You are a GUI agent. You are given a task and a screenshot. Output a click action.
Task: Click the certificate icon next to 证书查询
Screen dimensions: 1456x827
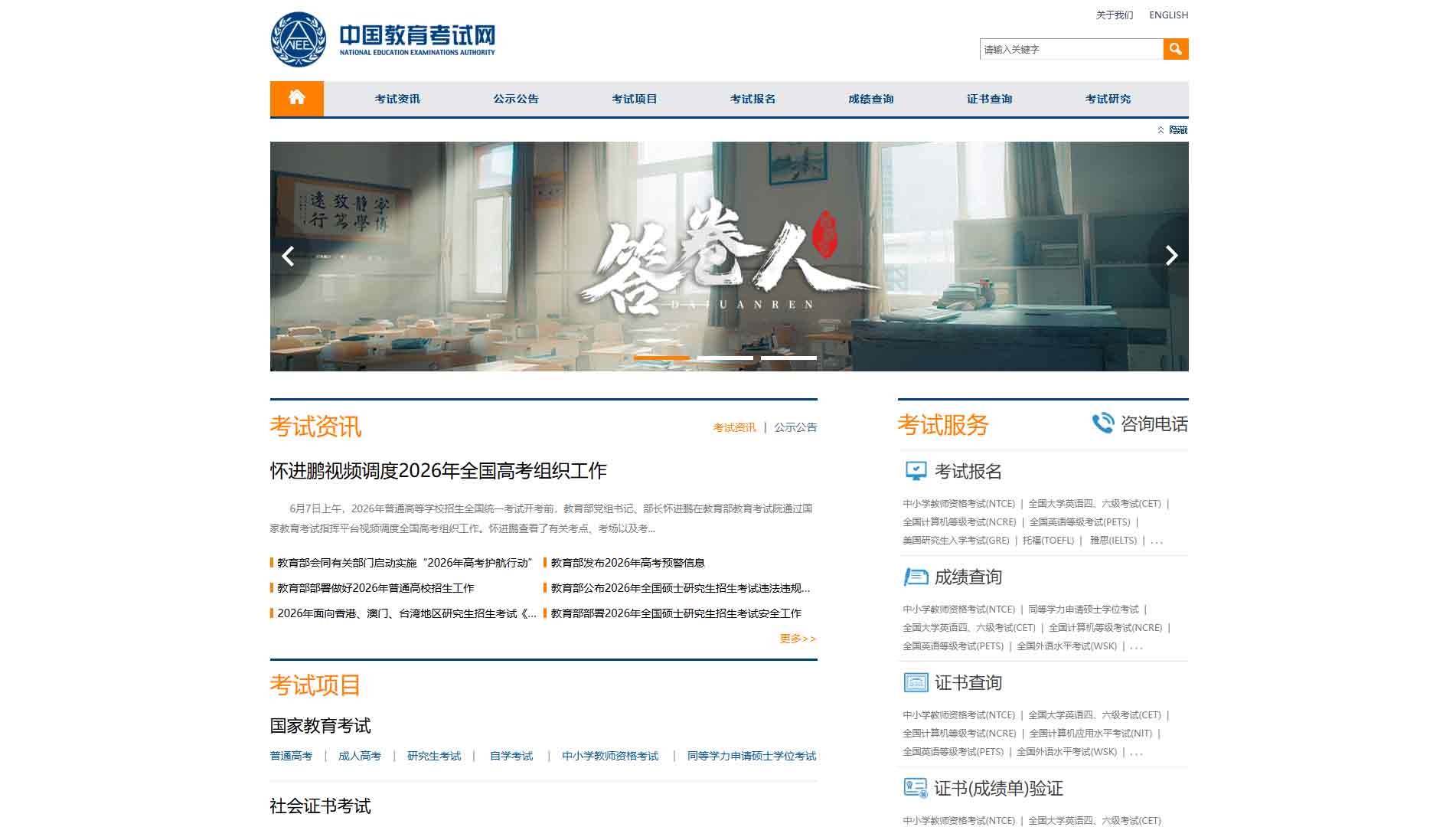point(916,682)
